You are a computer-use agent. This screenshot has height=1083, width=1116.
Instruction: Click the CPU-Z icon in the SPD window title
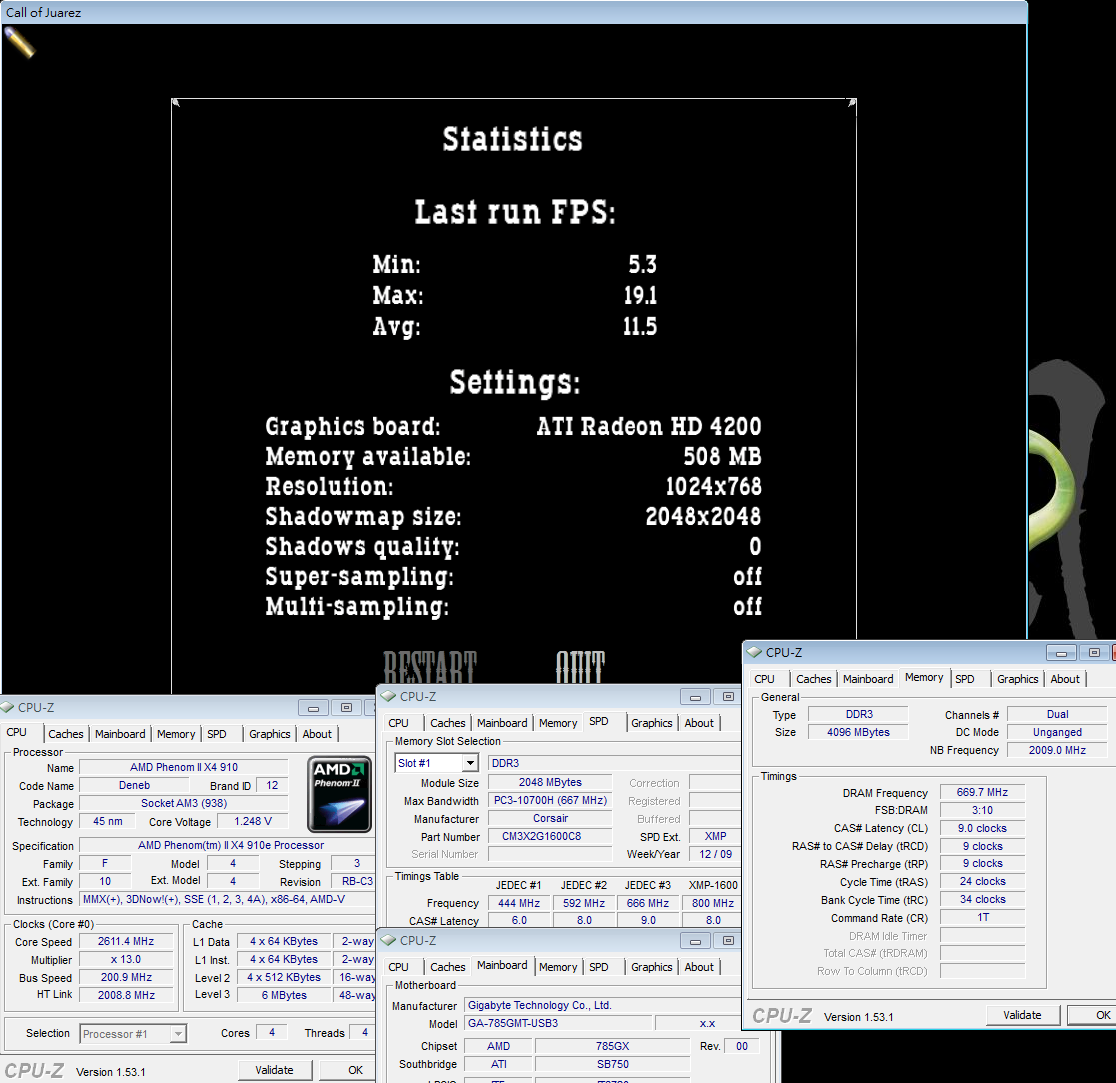pyautogui.click(x=388, y=697)
